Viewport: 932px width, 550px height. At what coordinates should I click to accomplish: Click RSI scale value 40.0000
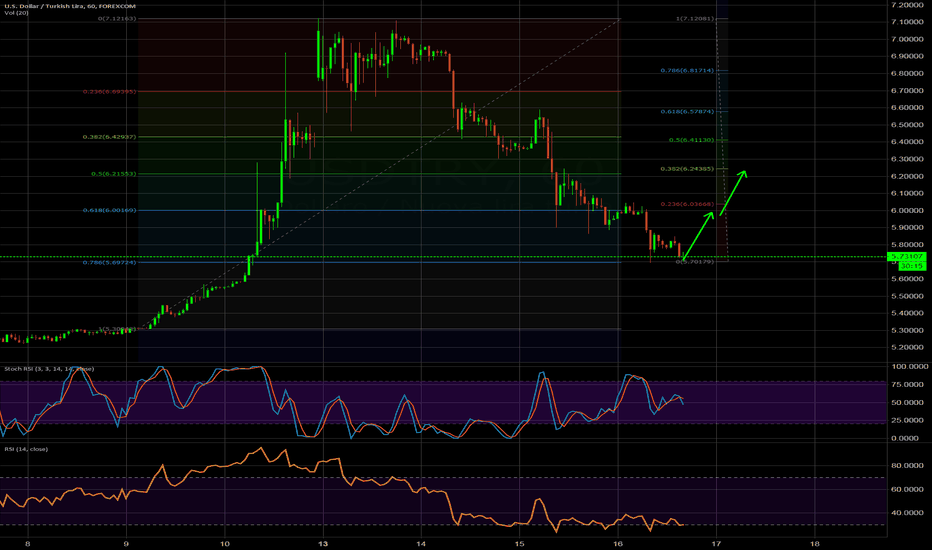point(909,513)
